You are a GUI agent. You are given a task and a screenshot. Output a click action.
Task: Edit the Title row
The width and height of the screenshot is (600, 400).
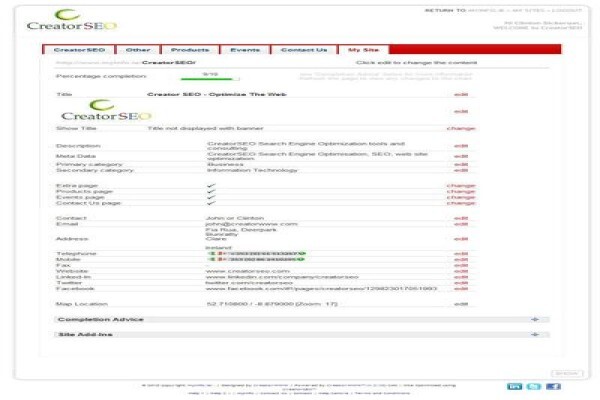click(x=461, y=95)
